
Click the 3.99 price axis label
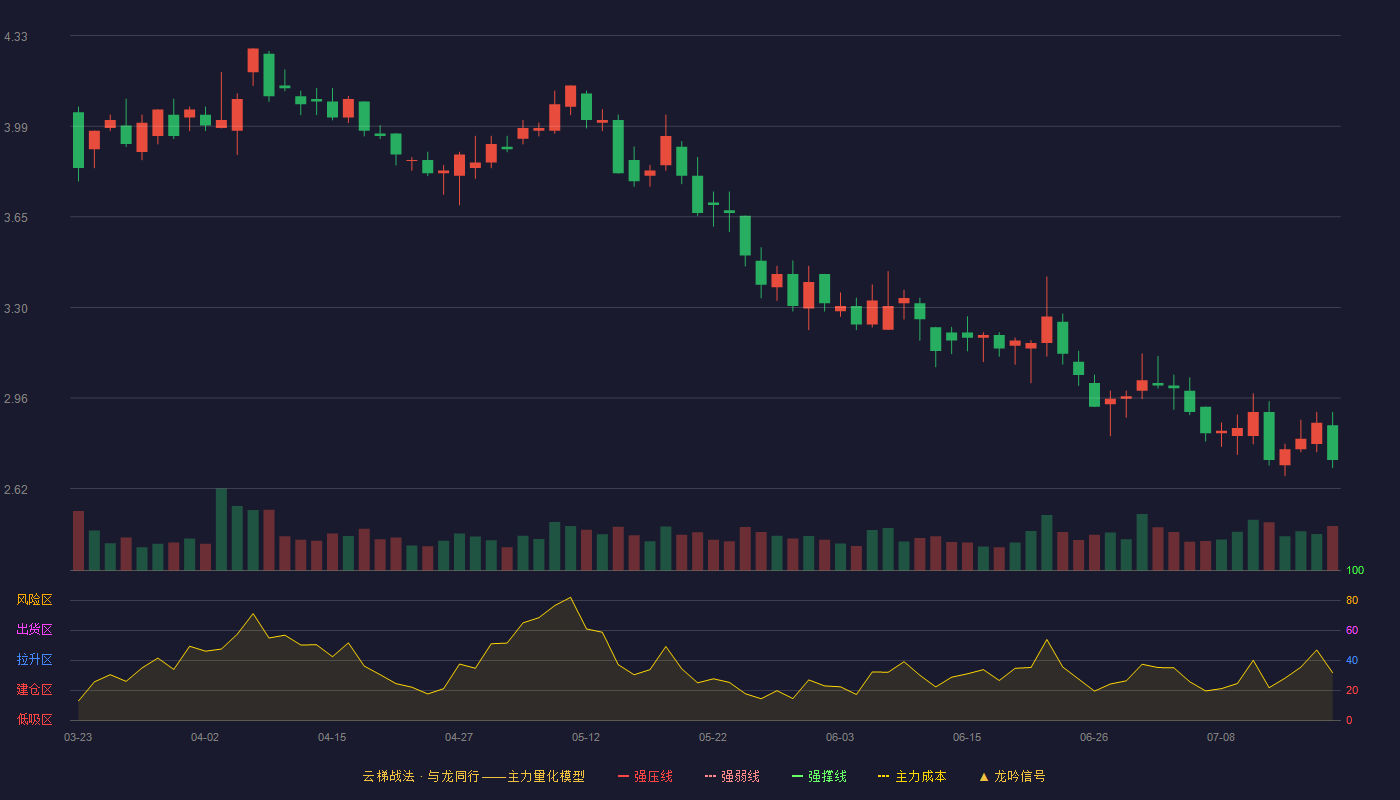[x=16, y=127]
